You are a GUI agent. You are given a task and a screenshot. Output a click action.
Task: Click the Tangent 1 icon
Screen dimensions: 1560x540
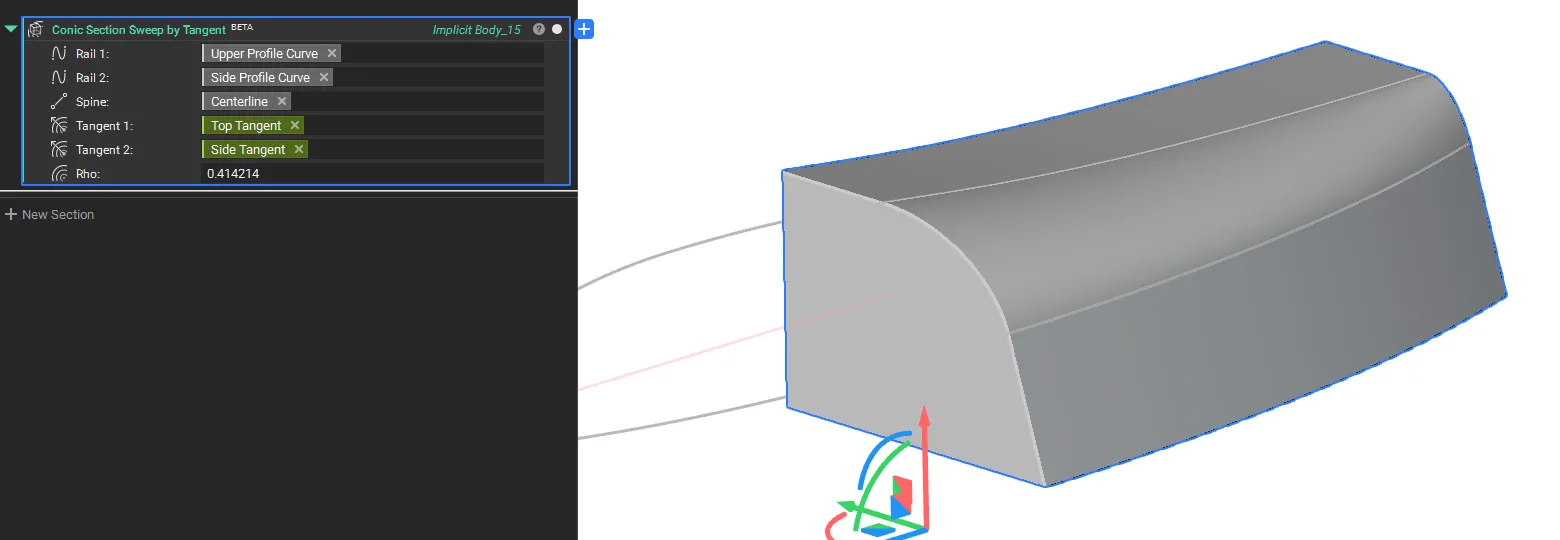pyautogui.click(x=59, y=125)
